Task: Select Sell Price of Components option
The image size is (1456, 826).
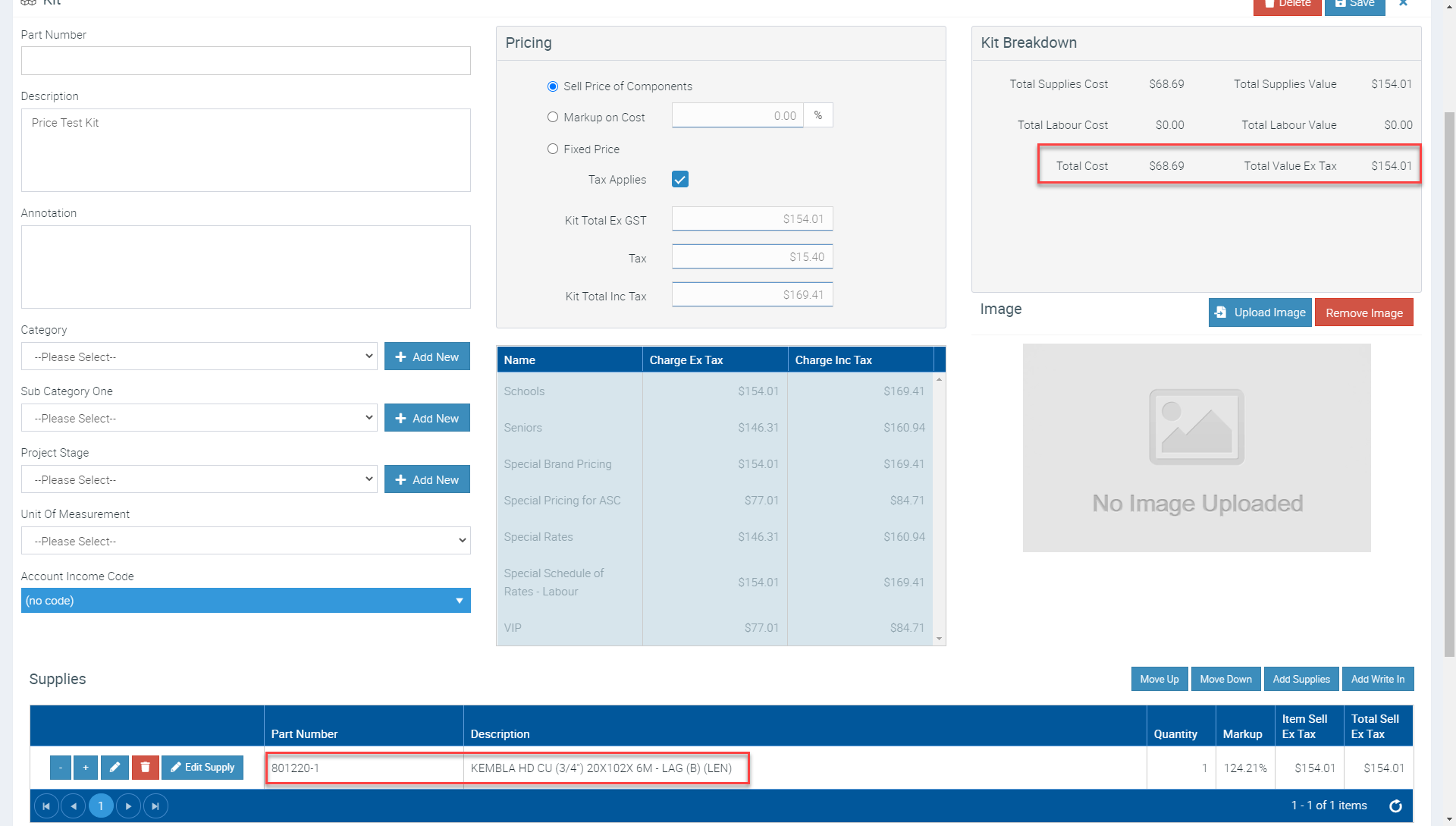Action: (x=553, y=86)
